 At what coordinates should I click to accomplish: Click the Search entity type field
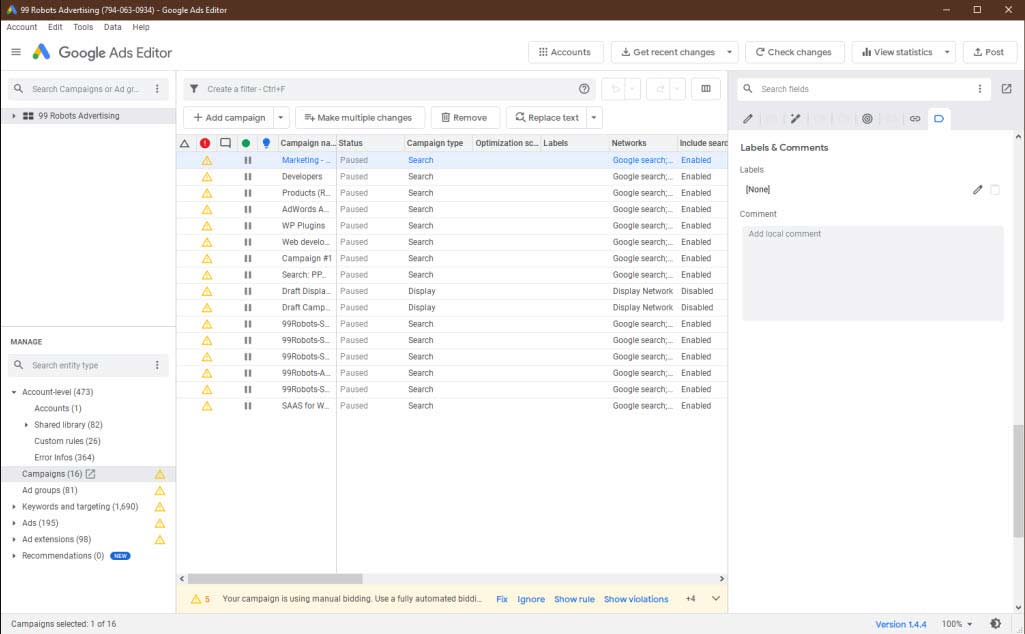point(85,365)
